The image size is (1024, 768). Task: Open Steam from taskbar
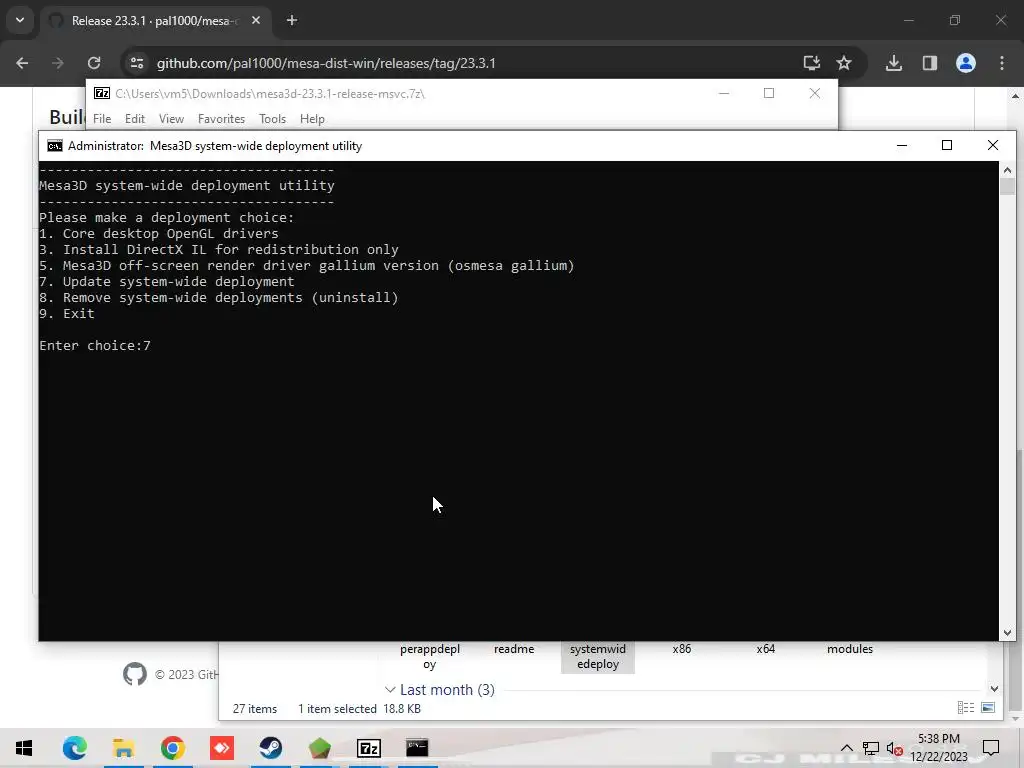point(270,748)
